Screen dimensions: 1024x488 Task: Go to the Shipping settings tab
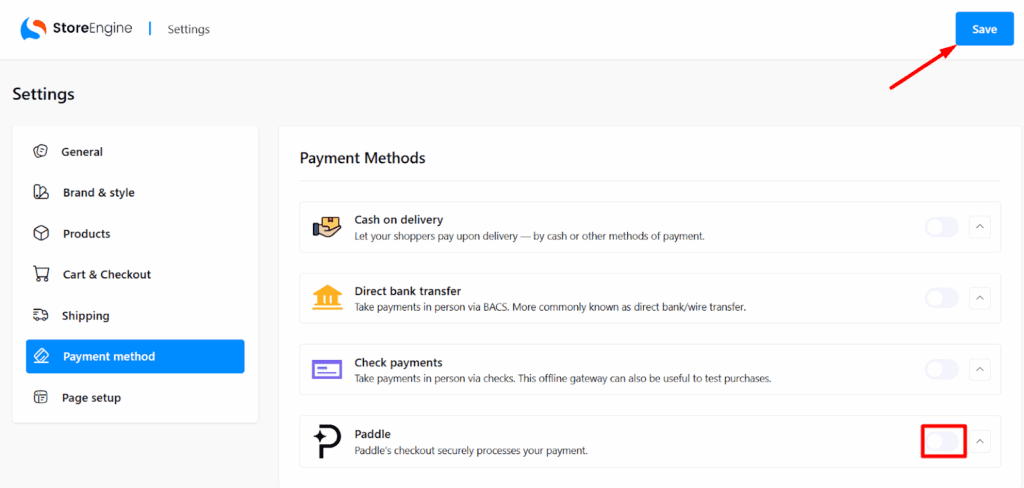(85, 316)
